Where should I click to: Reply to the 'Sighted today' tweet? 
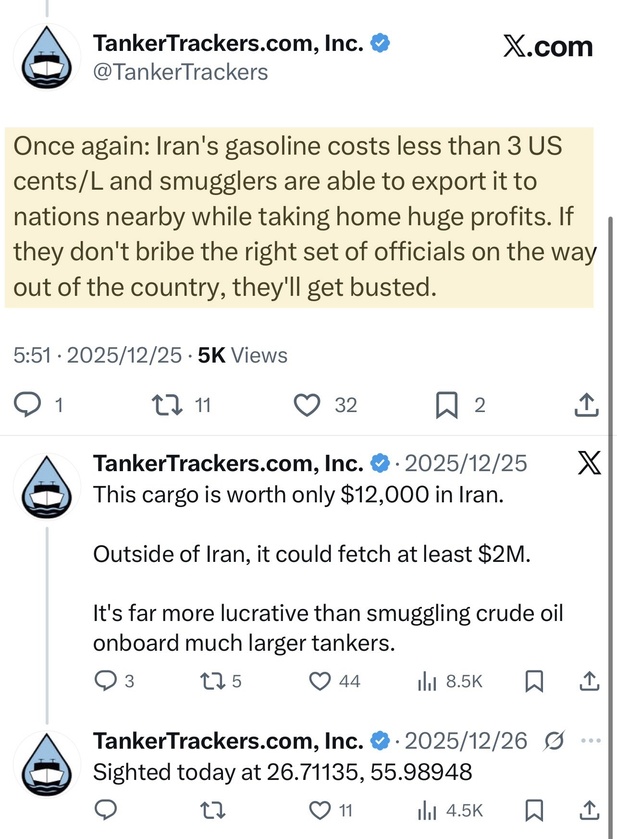104,809
